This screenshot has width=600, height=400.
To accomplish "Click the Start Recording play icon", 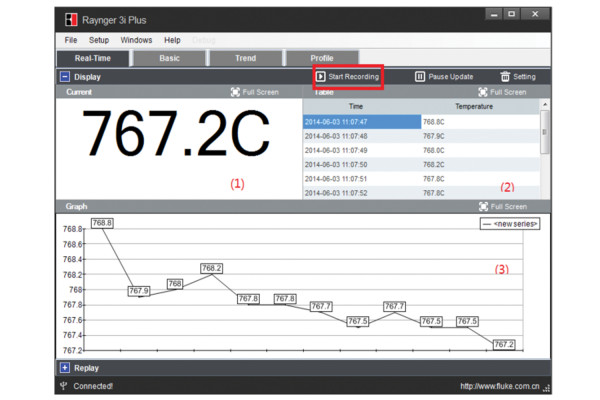I will click(320, 76).
